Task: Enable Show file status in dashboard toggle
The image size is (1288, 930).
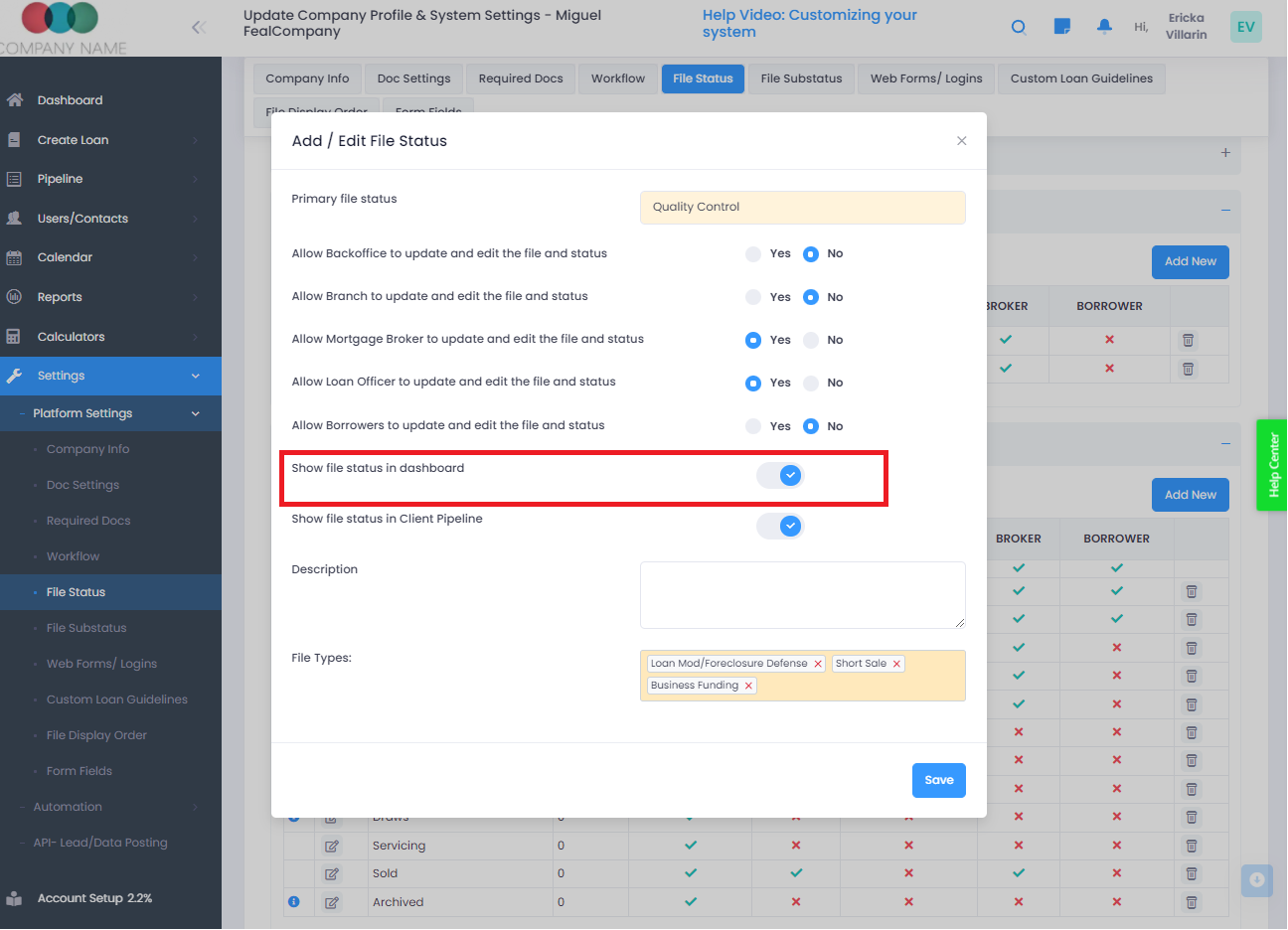Action: pos(780,475)
